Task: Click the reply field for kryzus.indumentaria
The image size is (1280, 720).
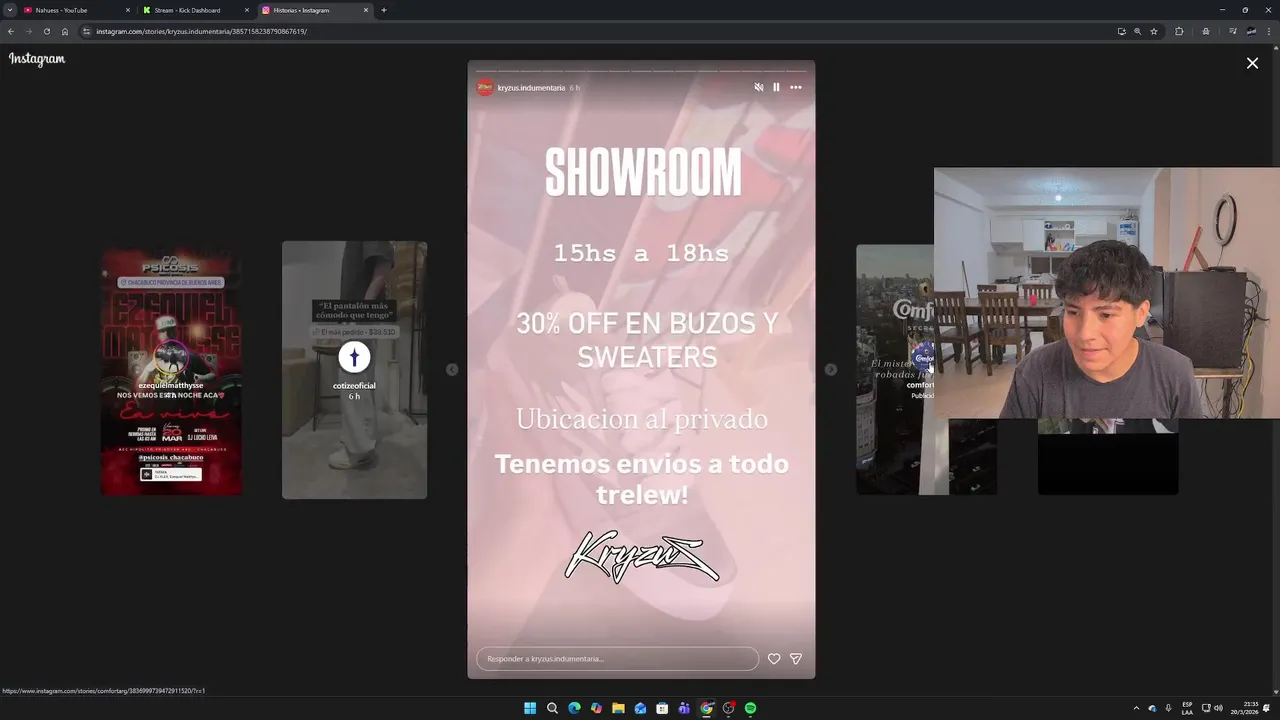Action: 617,659
